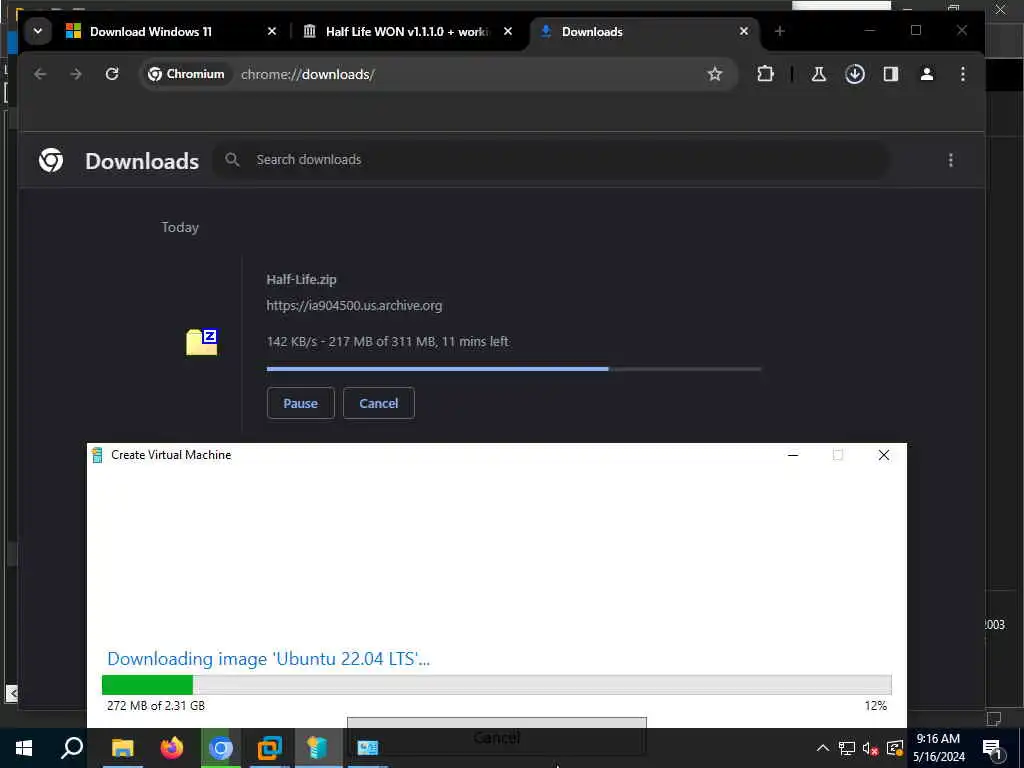
Task: Pause the Half-Life.zip download
Action: (300, 404)
